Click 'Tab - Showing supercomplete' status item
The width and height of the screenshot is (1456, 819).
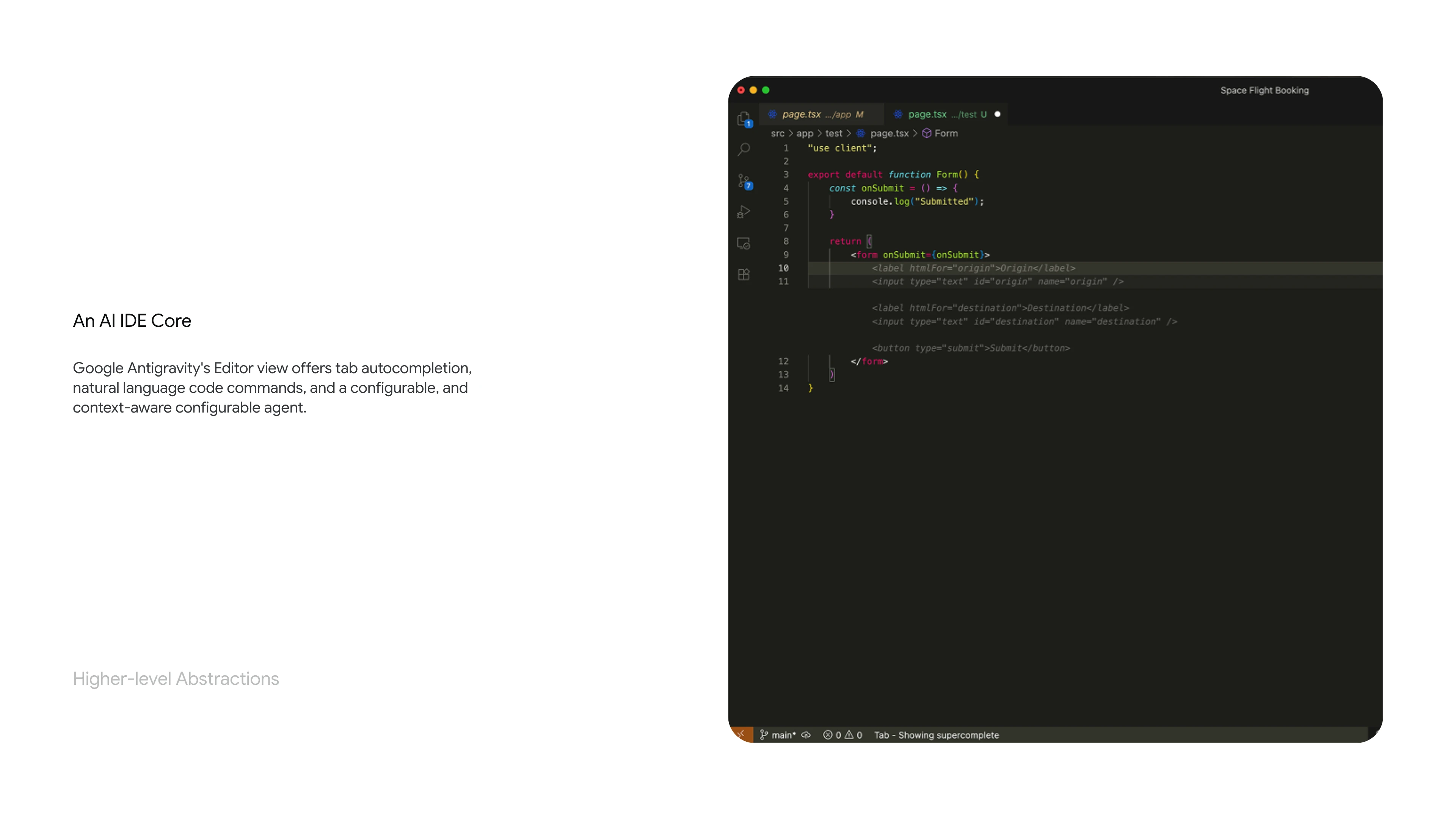click(936, 735)
